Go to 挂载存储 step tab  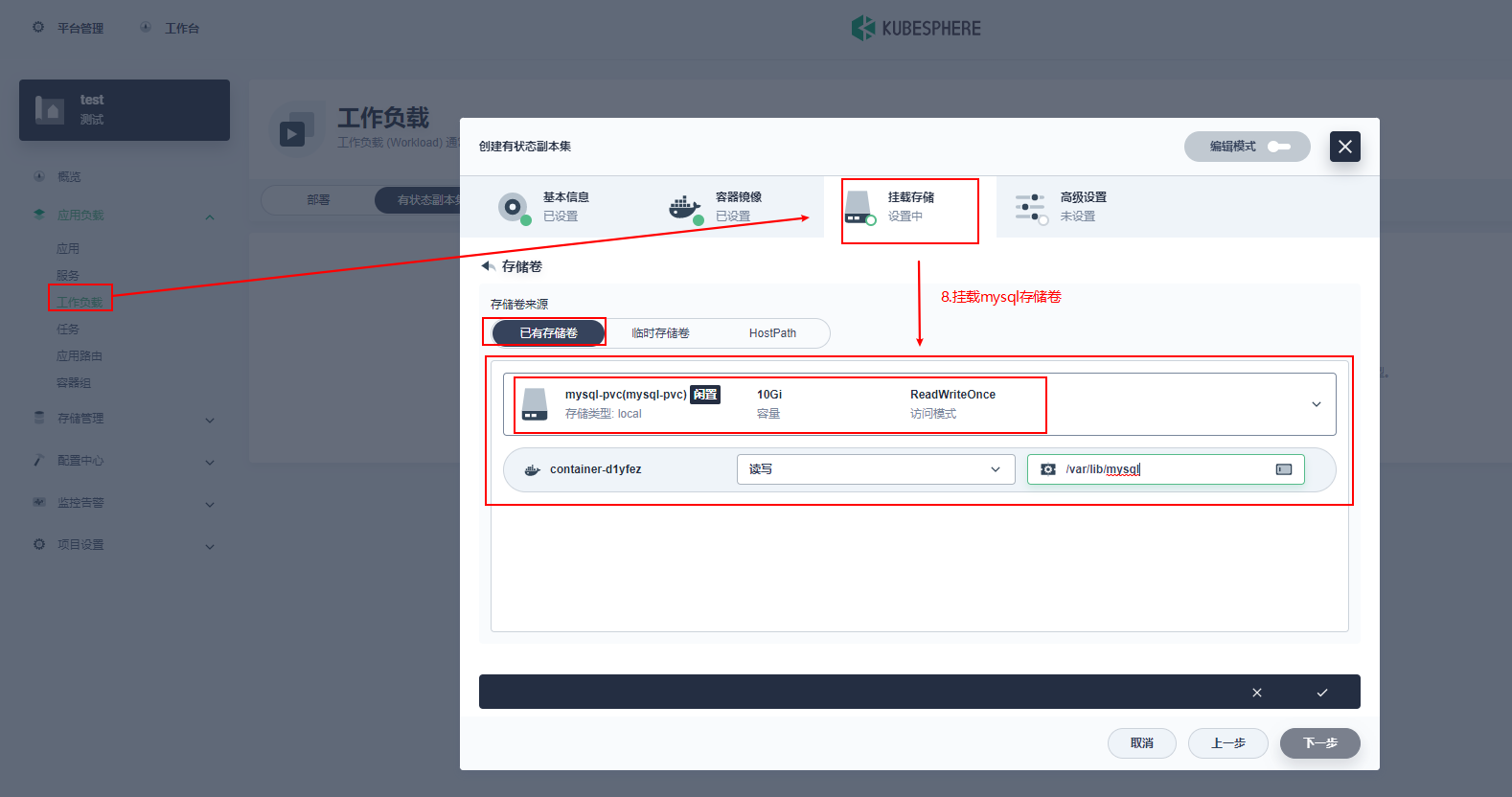910,207
